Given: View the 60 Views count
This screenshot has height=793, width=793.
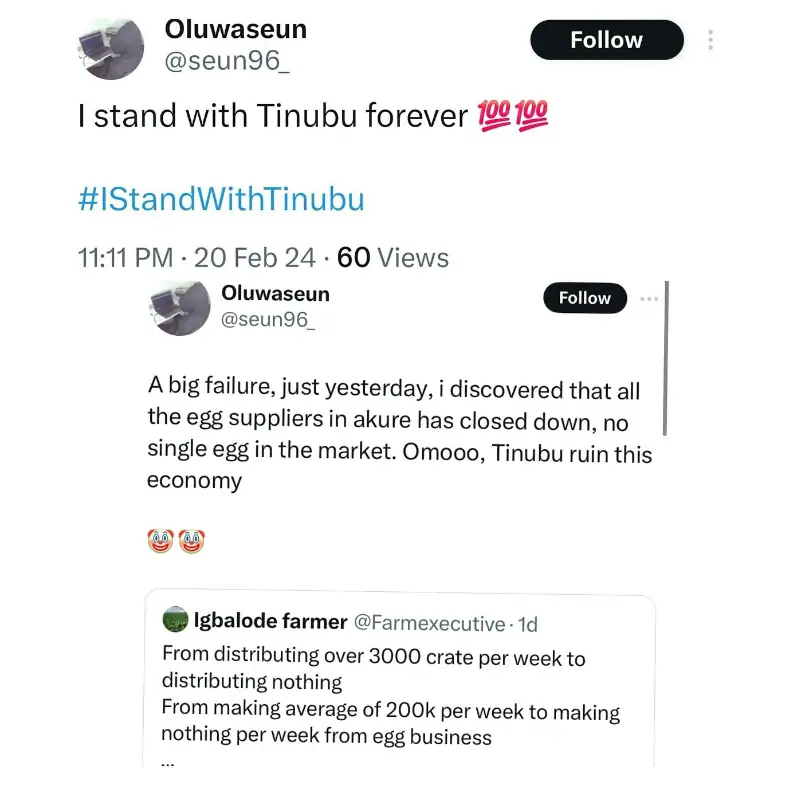Looking at the screenshot, I should (x=393, y=258).
